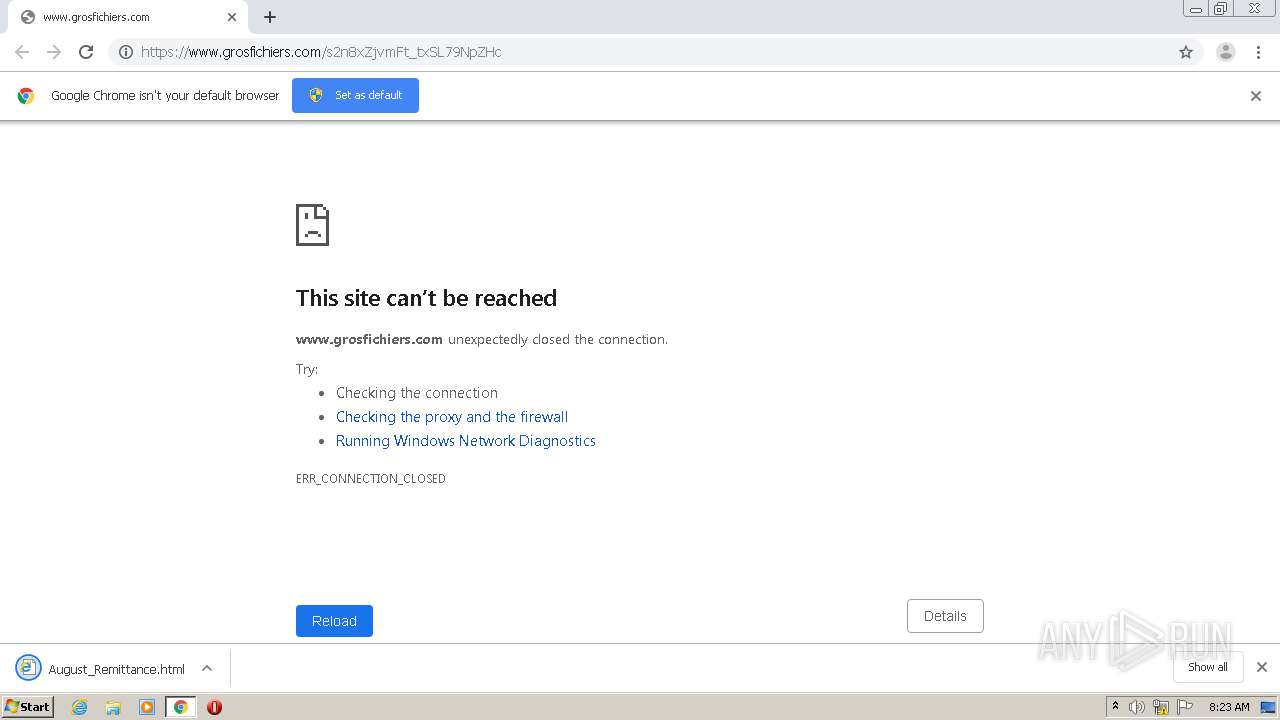Reload page using toolbar refresh icon

[86, 52]
